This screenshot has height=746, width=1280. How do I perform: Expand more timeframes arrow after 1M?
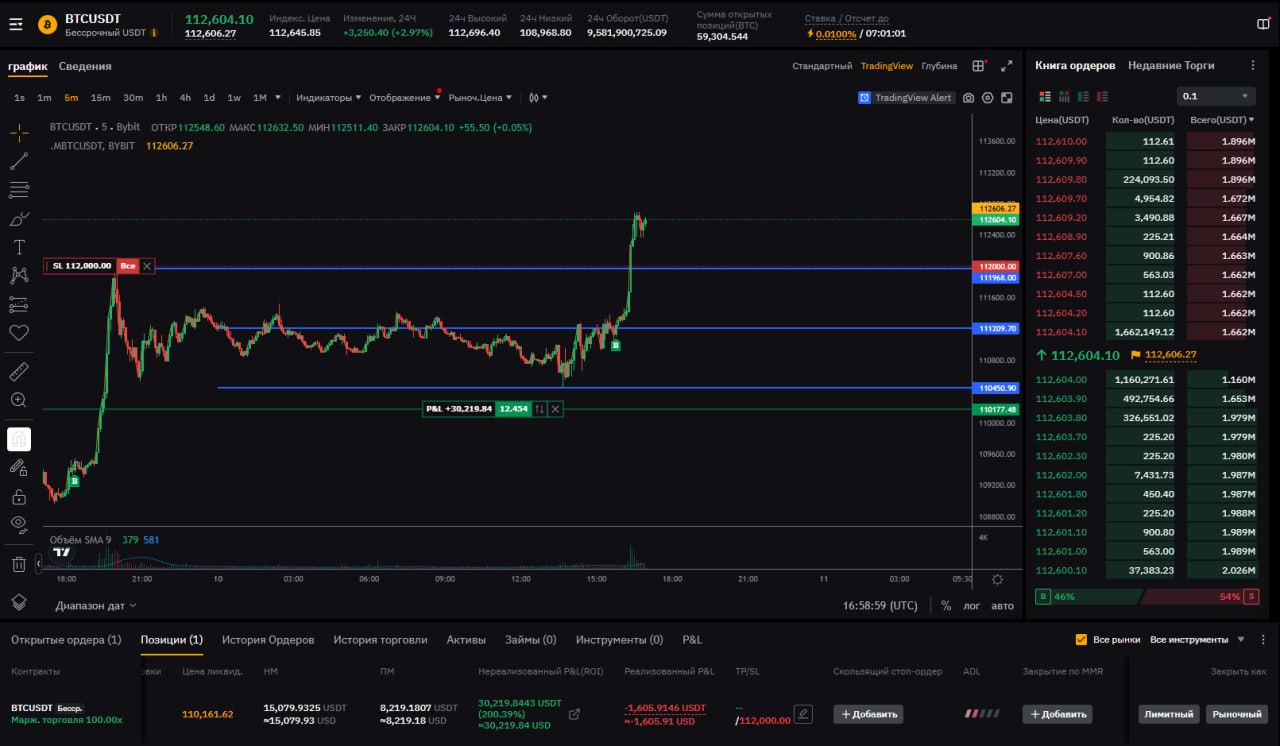(x=278, y=98)
